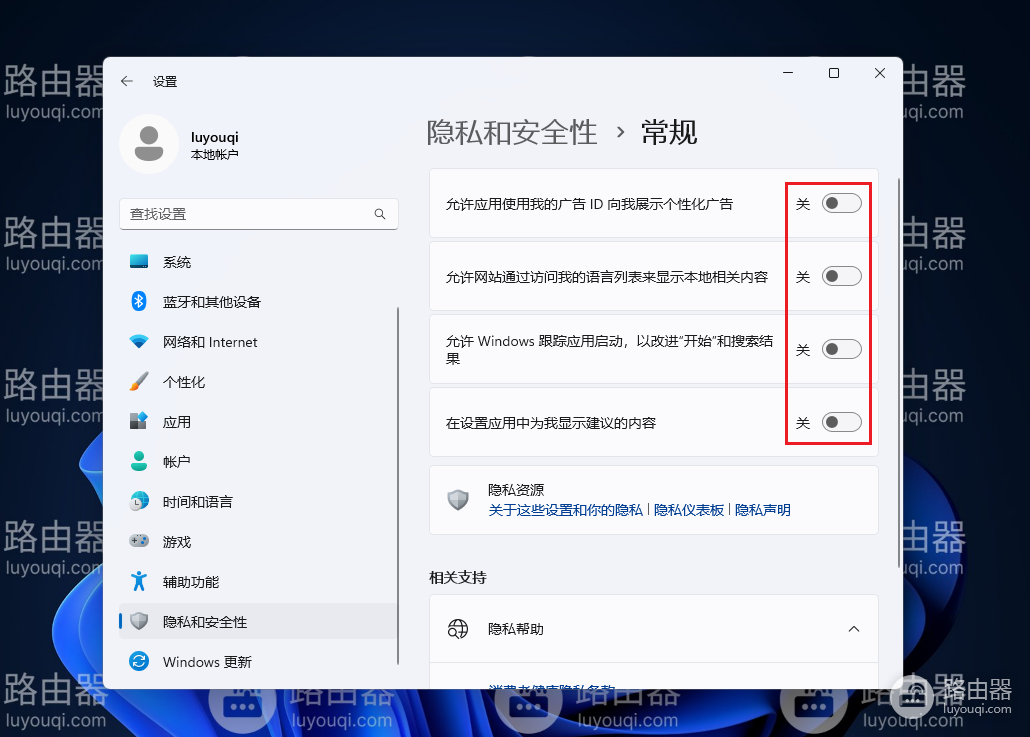Open 蓝牙和其他设备 settings category
This screenshot has width=1030, height=737.
pyautogui.click(x=258, y=302)
